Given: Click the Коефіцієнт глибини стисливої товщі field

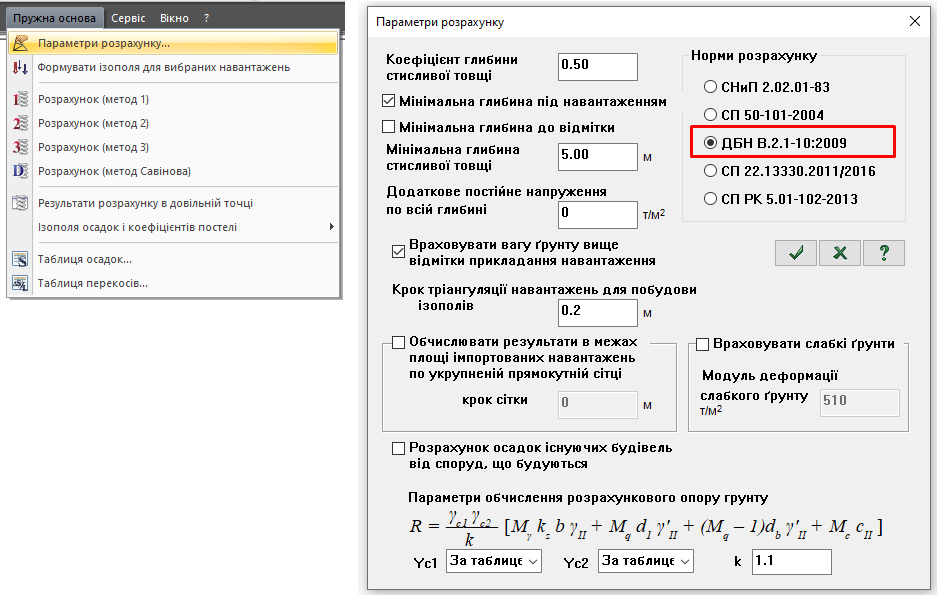Looking at the screenshot, I should (597, 65).
